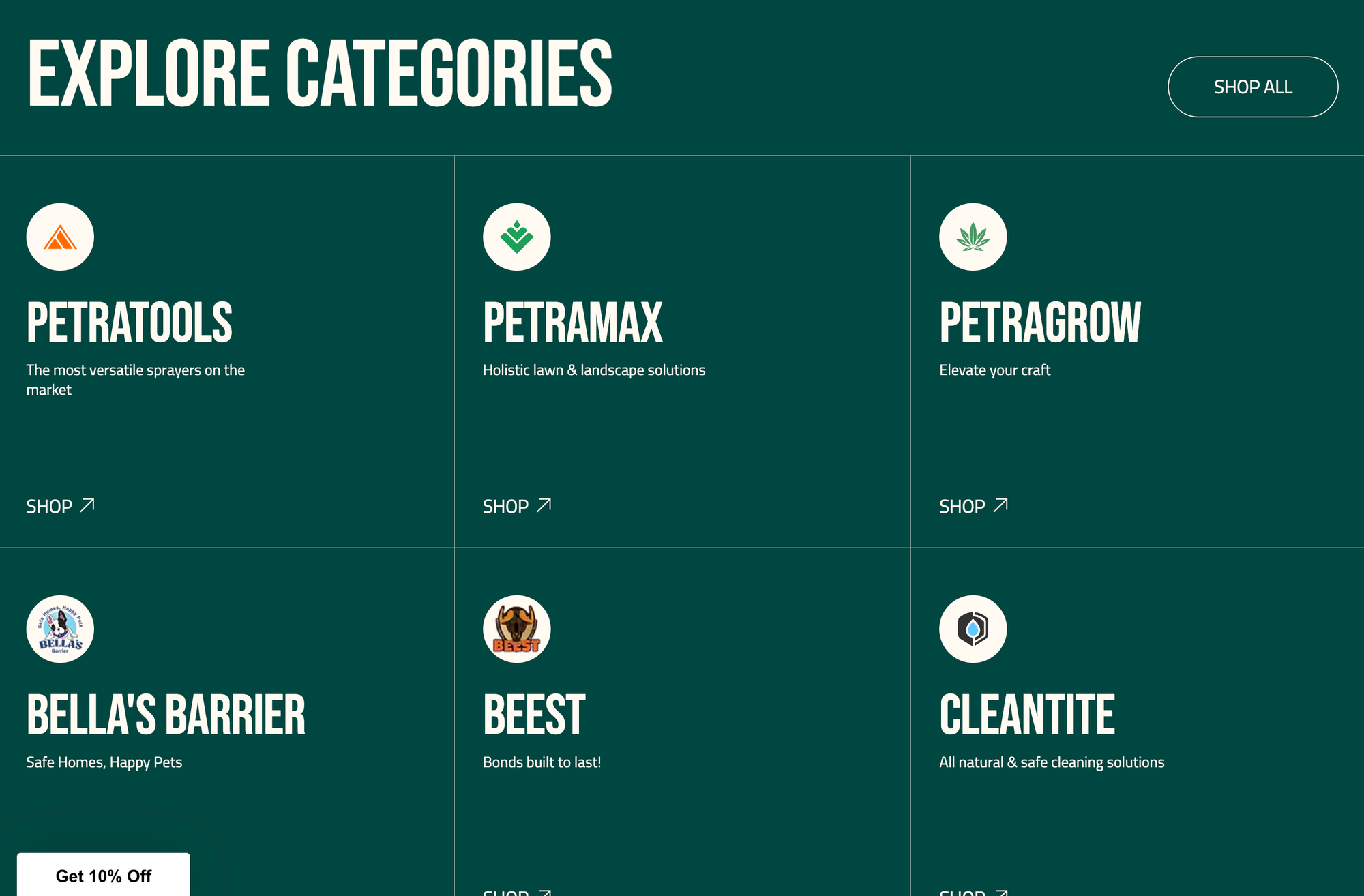Click the arrow icon next to PetraTools SHOP

pos(87,505)
